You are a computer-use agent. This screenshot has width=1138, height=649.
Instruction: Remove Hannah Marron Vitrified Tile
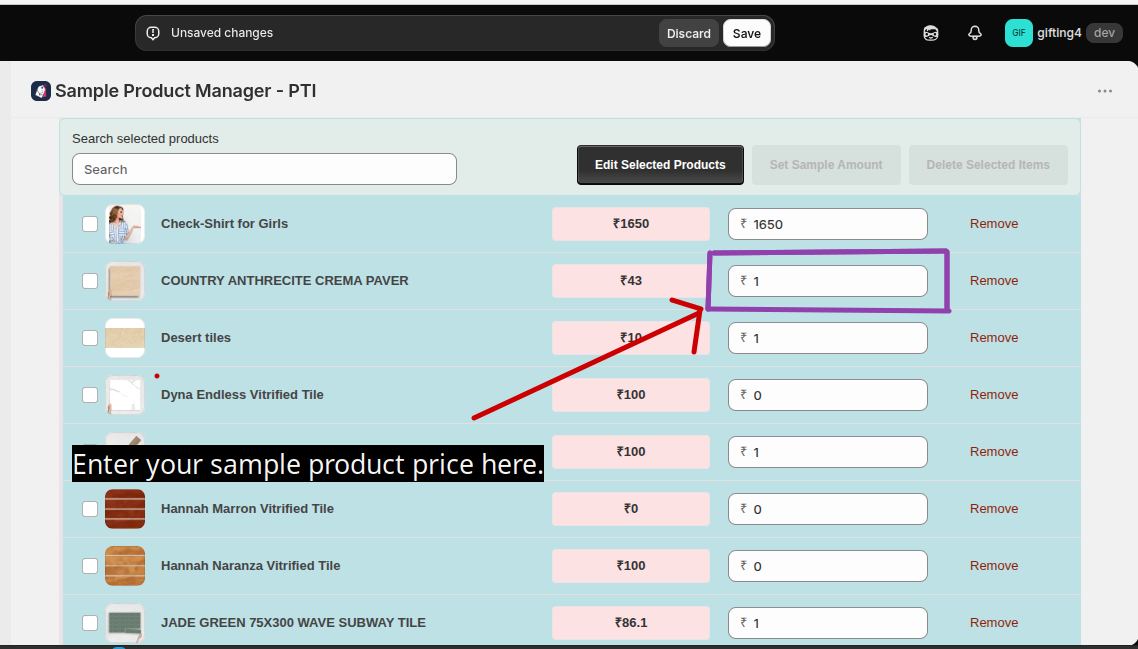(x=994, y=509)
